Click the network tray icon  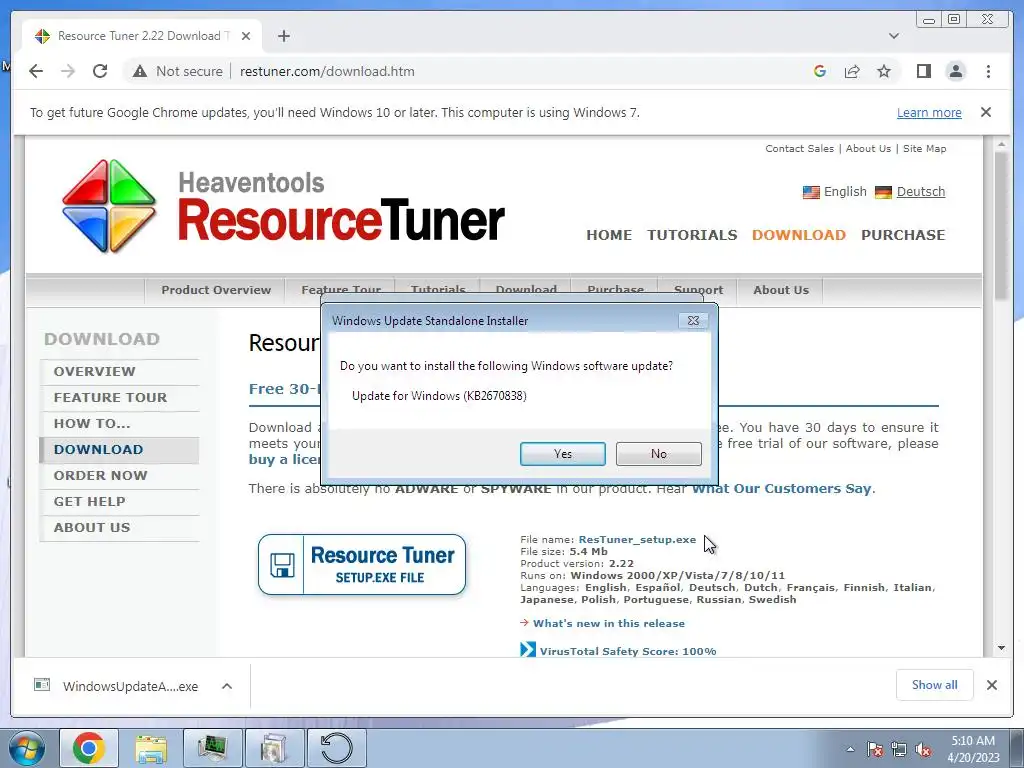tap(899, 749)
